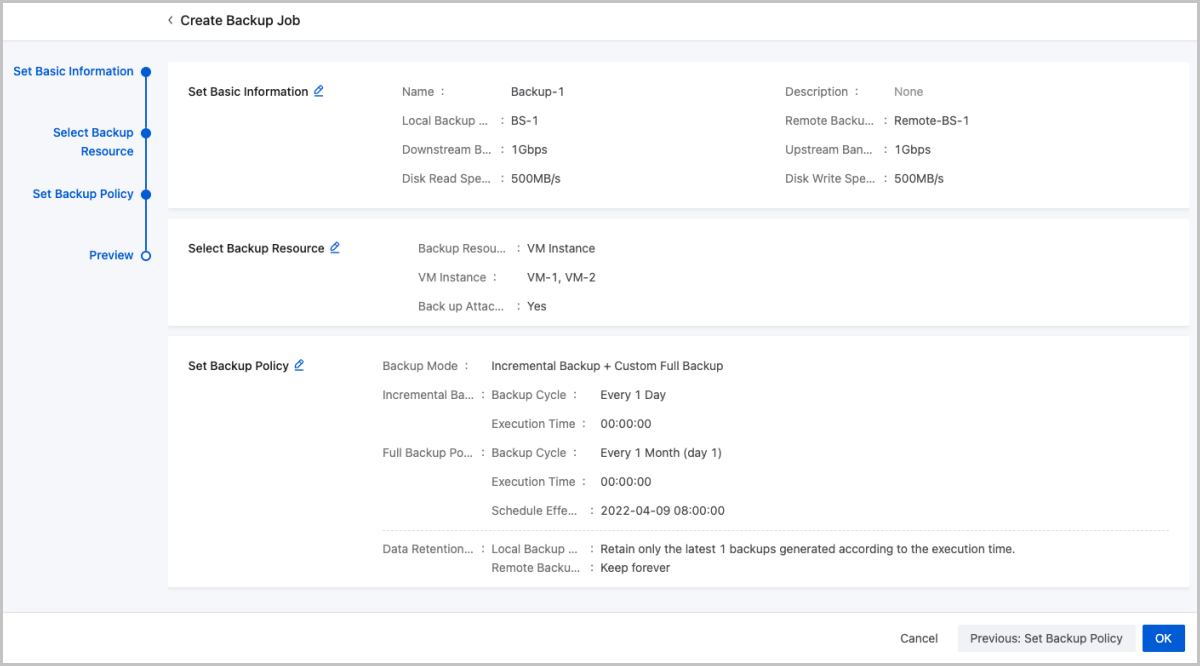Click edit pencil icon next to Set Backup Policy heading

pos(299,366)
